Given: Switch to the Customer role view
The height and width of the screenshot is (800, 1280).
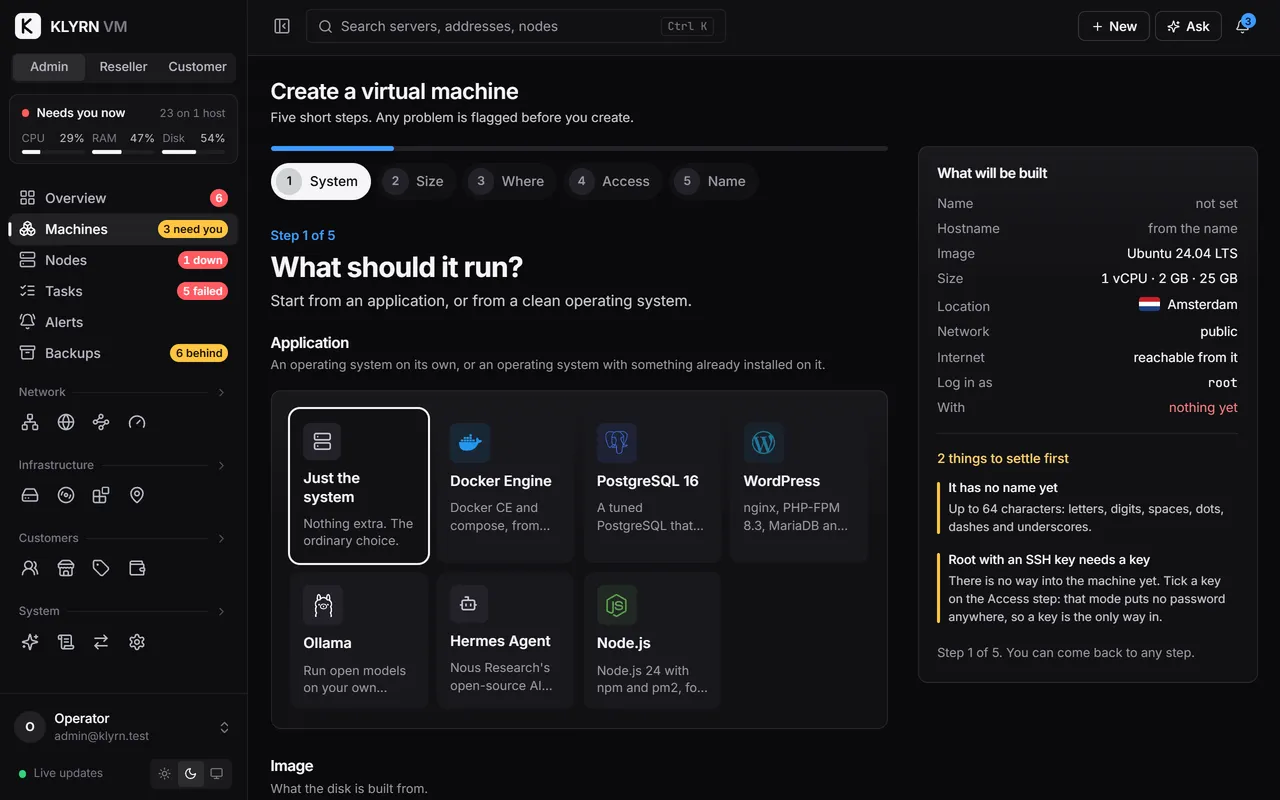Looking at the screenshot, I should coord(197,67).
